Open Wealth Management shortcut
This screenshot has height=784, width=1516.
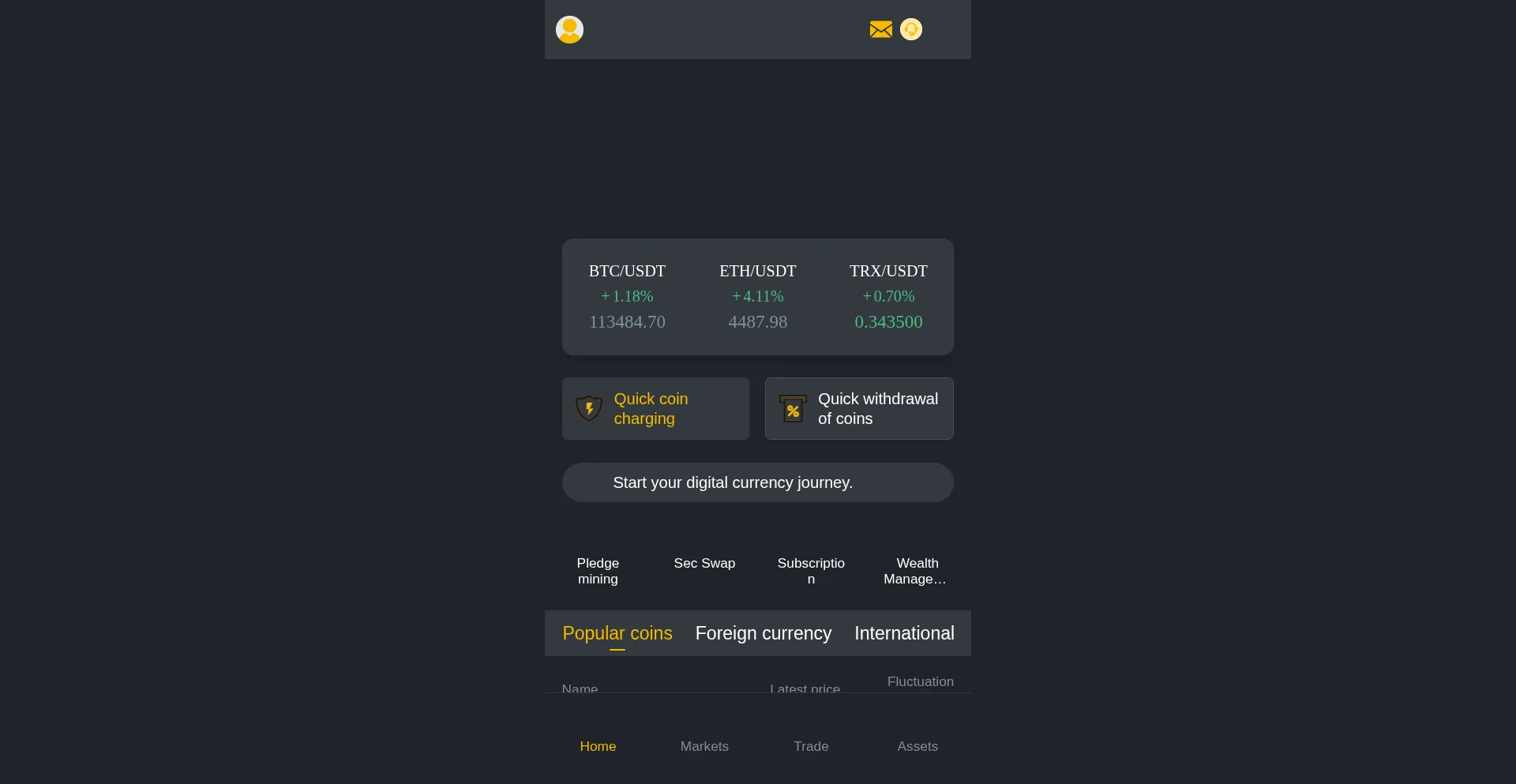tap(917, 570)
